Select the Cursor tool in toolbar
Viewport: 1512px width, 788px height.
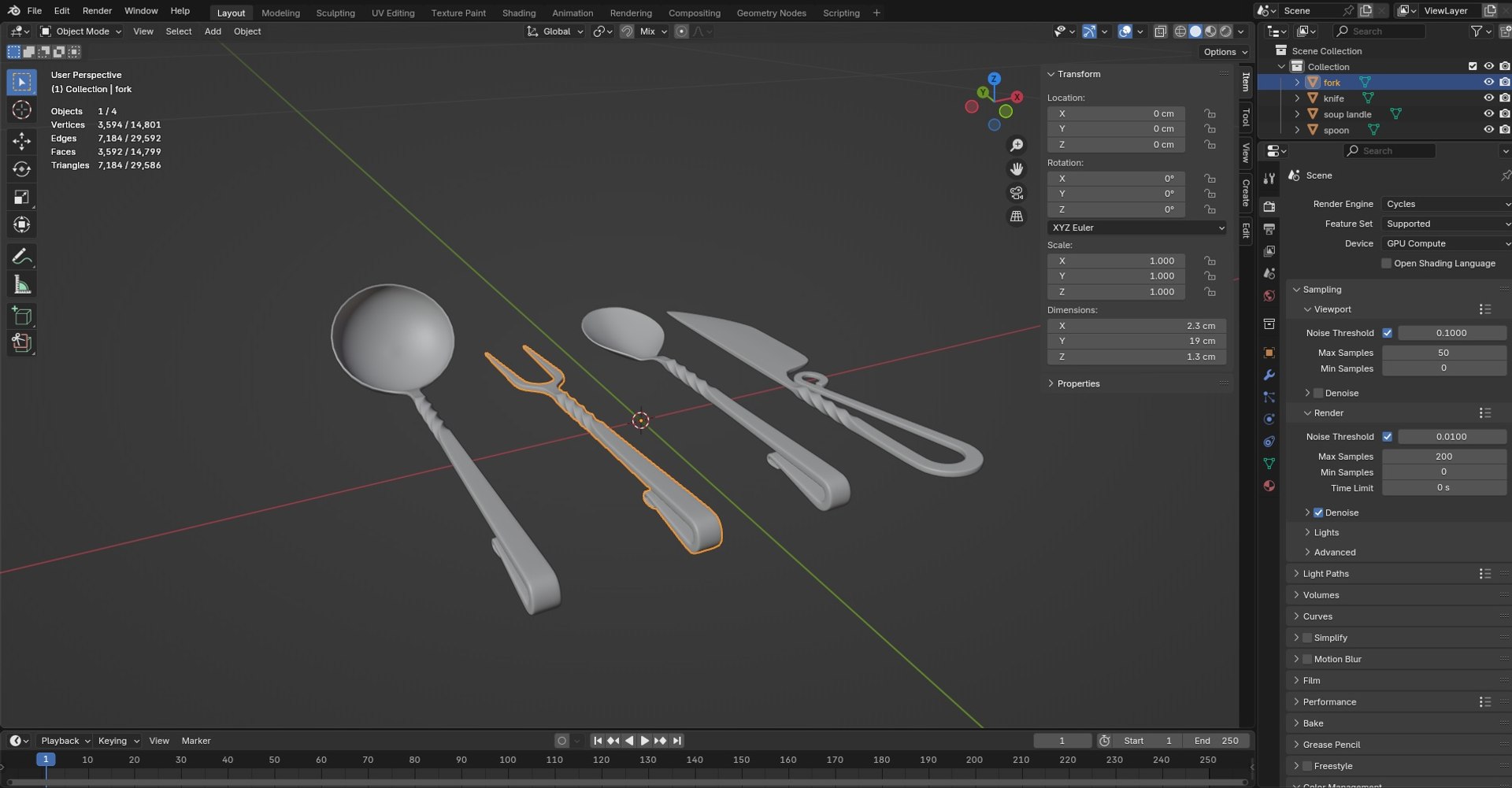[21, 110]
